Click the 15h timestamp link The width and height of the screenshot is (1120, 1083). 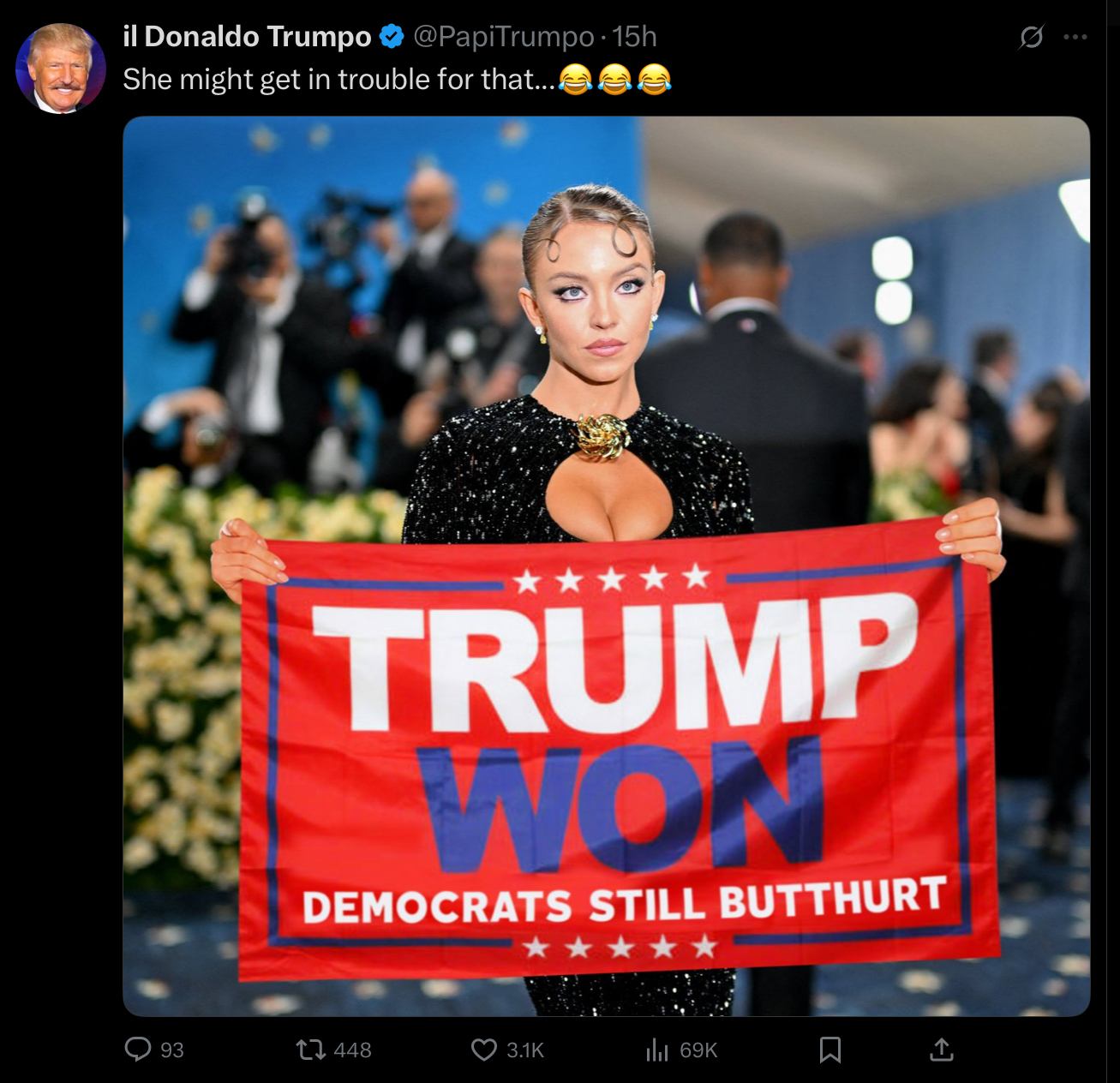(634, 37)
